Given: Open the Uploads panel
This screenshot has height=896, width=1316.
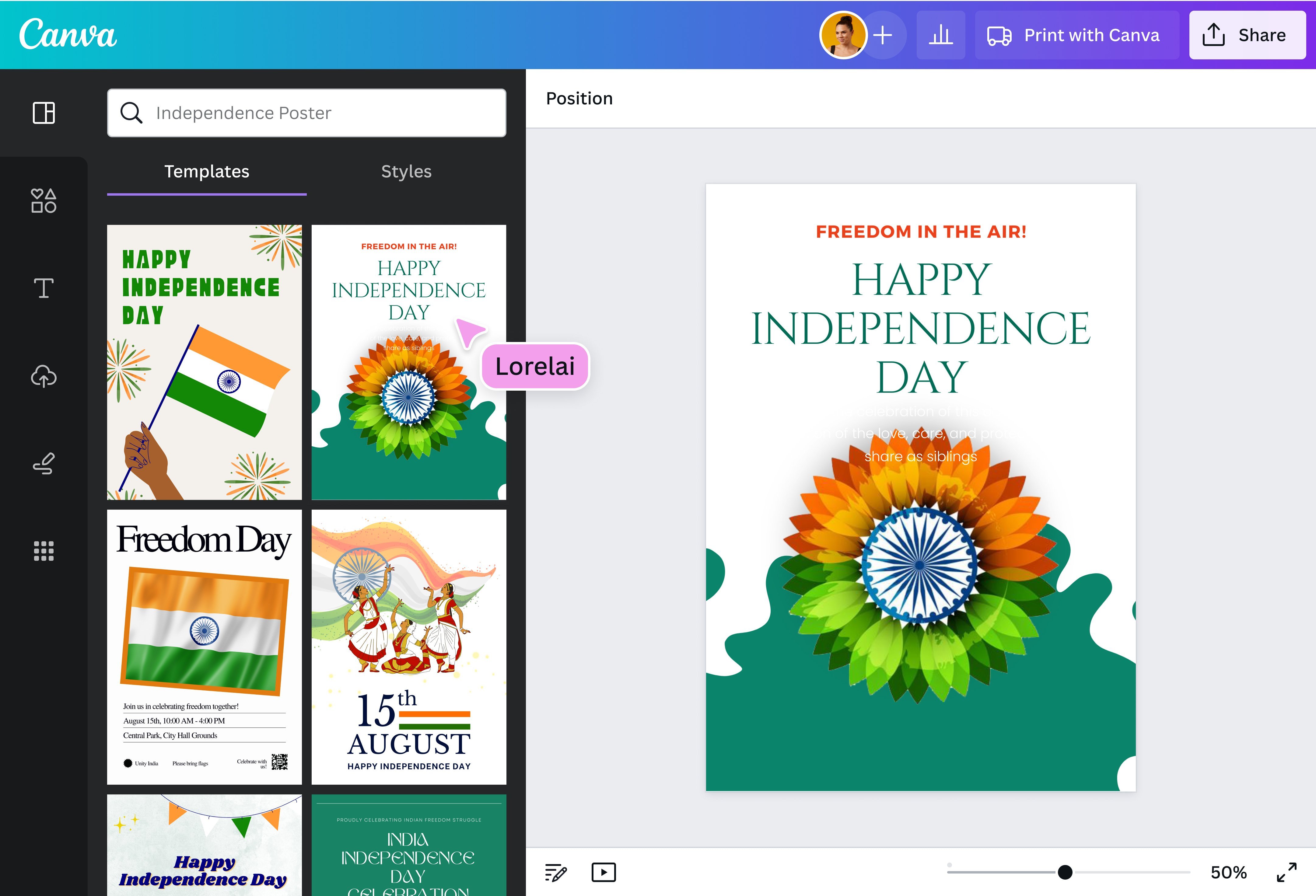Looking at the screenshot, I should pyautogui.click(x=43, y=376).
